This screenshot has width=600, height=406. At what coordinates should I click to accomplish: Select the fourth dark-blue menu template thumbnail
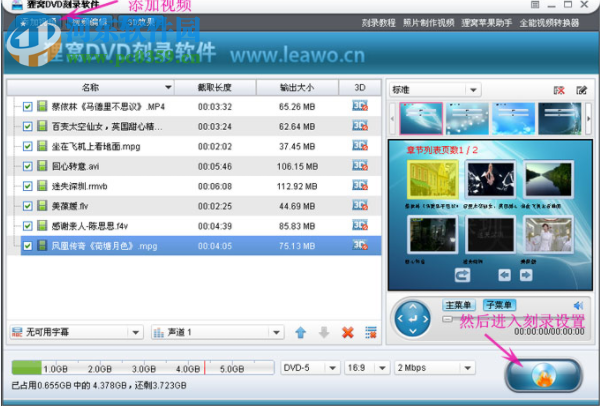pos(559,118)
